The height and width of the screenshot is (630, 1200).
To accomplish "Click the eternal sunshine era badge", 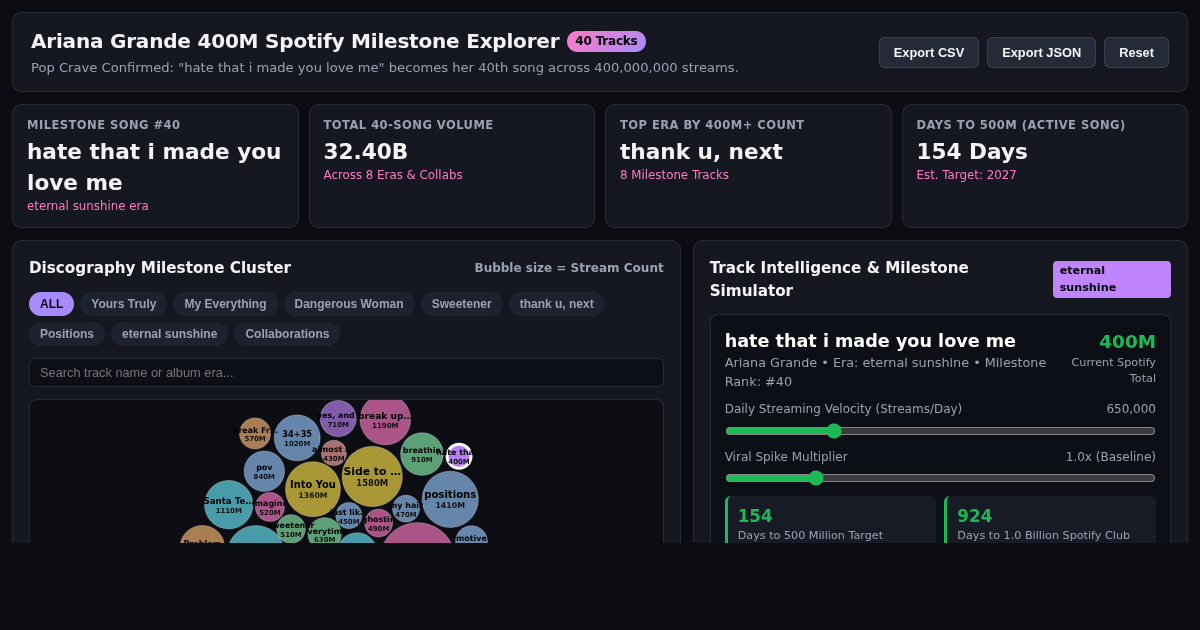I will click(x=1112, y=279).
